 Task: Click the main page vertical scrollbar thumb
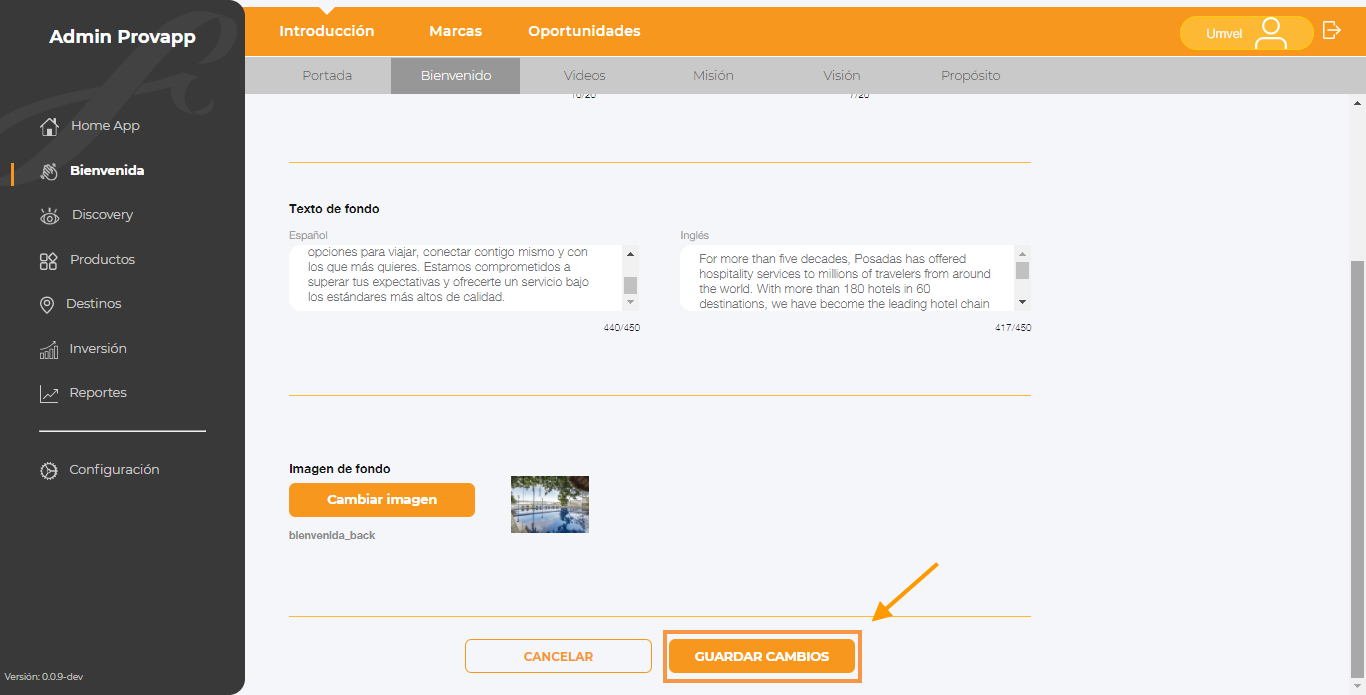[1357, 468]
